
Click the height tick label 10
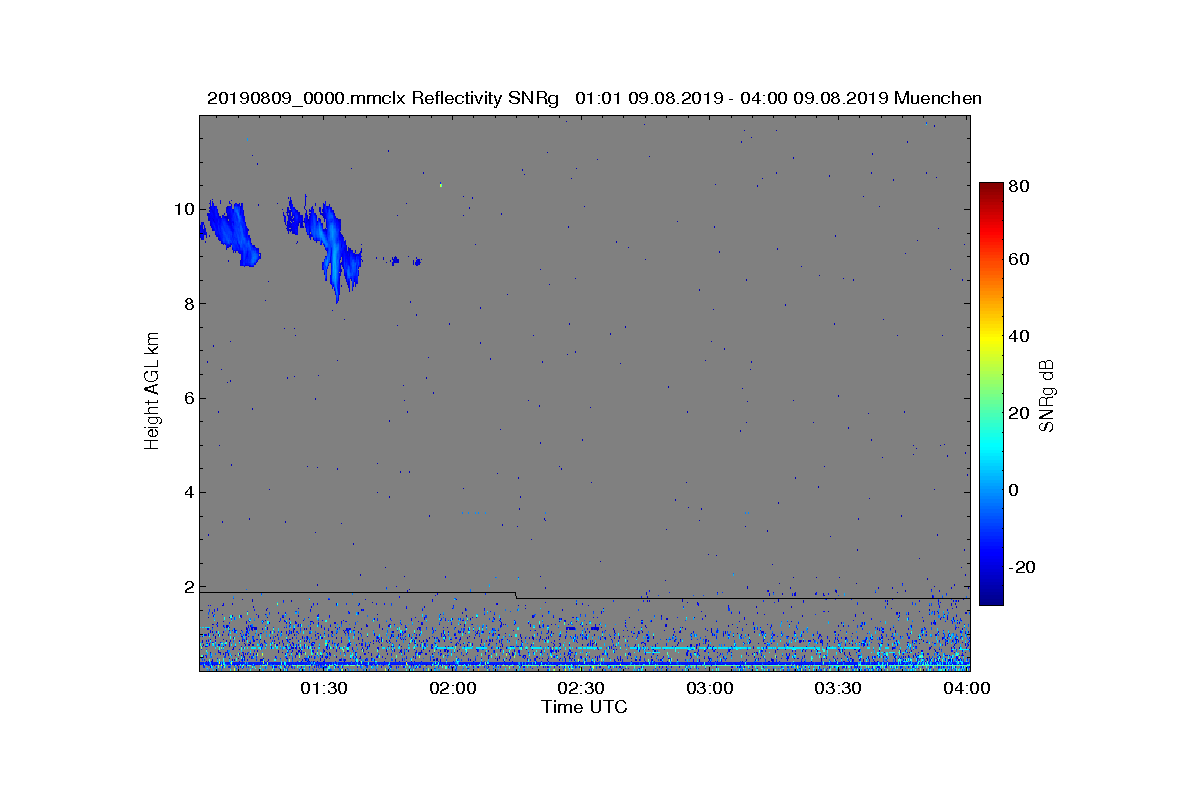coord(183,209)
